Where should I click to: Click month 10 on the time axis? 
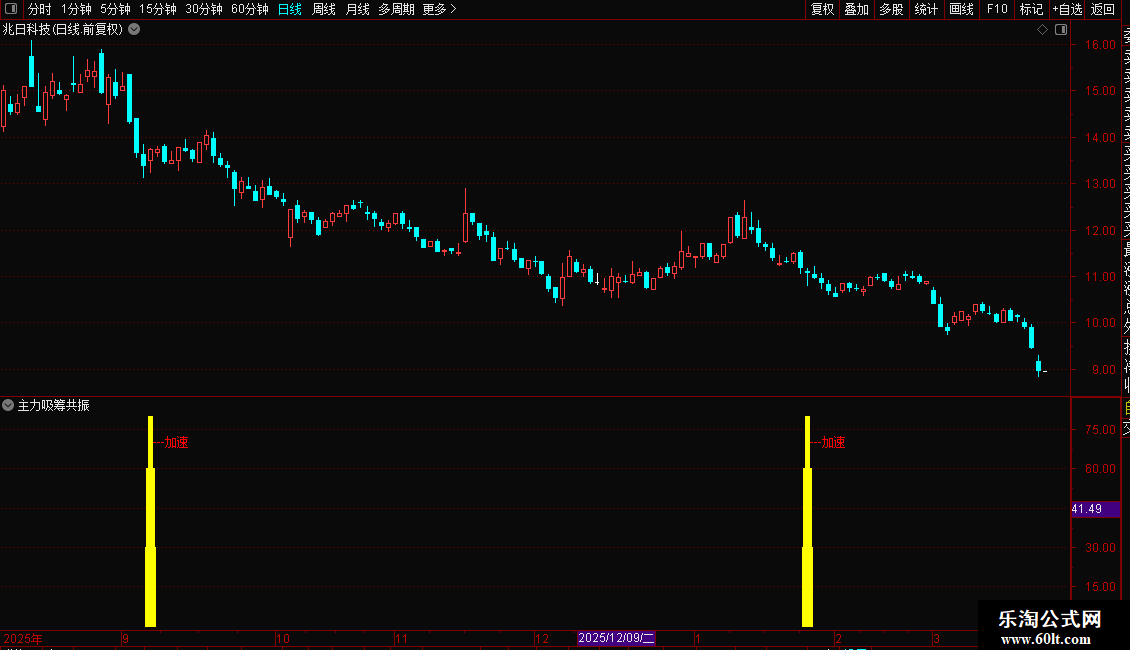[282, 638]
